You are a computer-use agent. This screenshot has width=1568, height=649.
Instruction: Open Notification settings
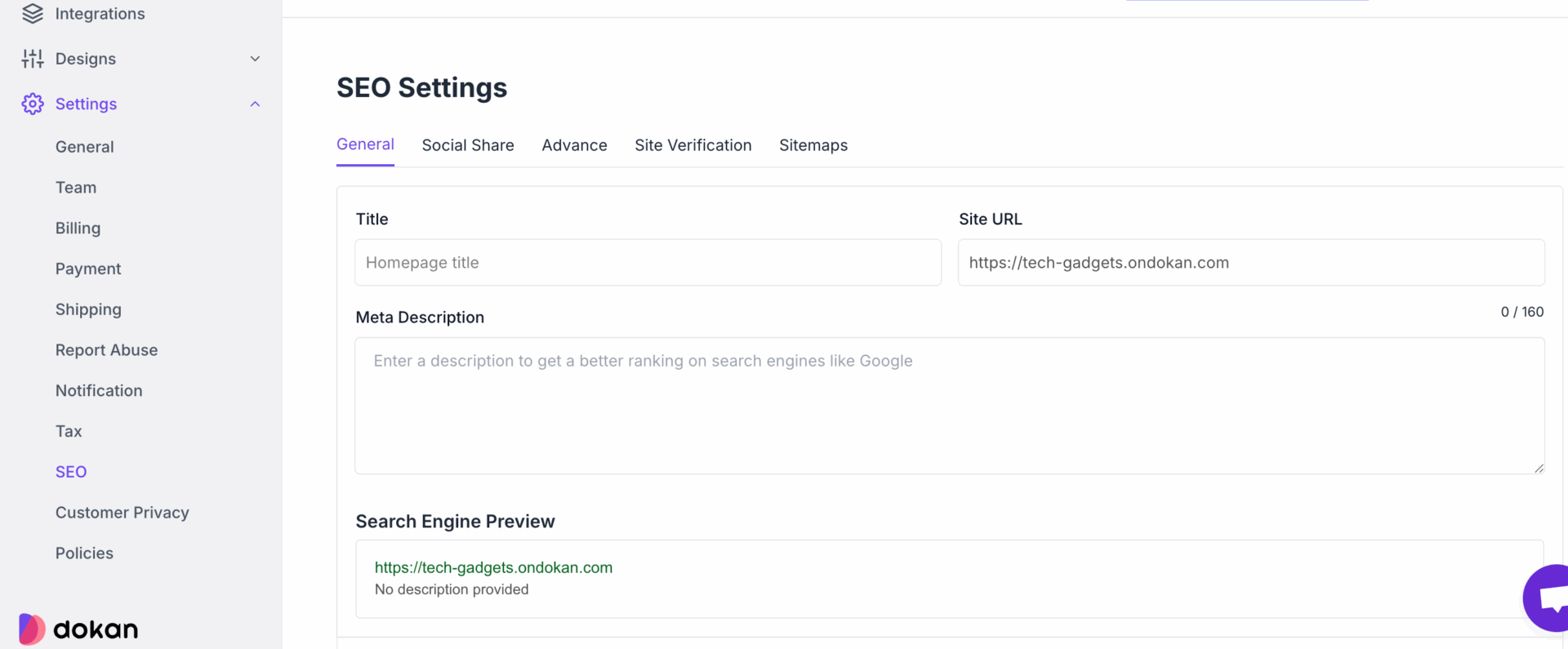[99, 391]
